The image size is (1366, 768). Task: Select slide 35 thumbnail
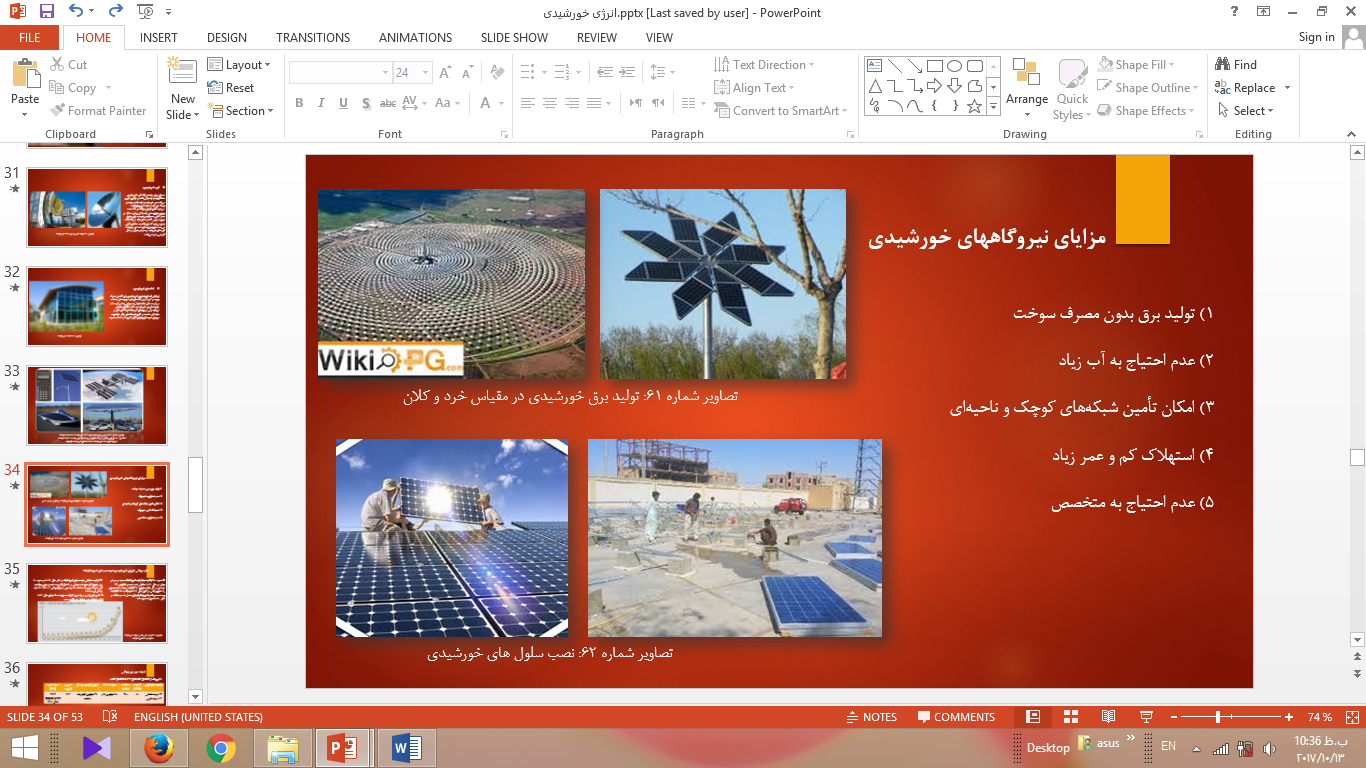pos(97,603)
